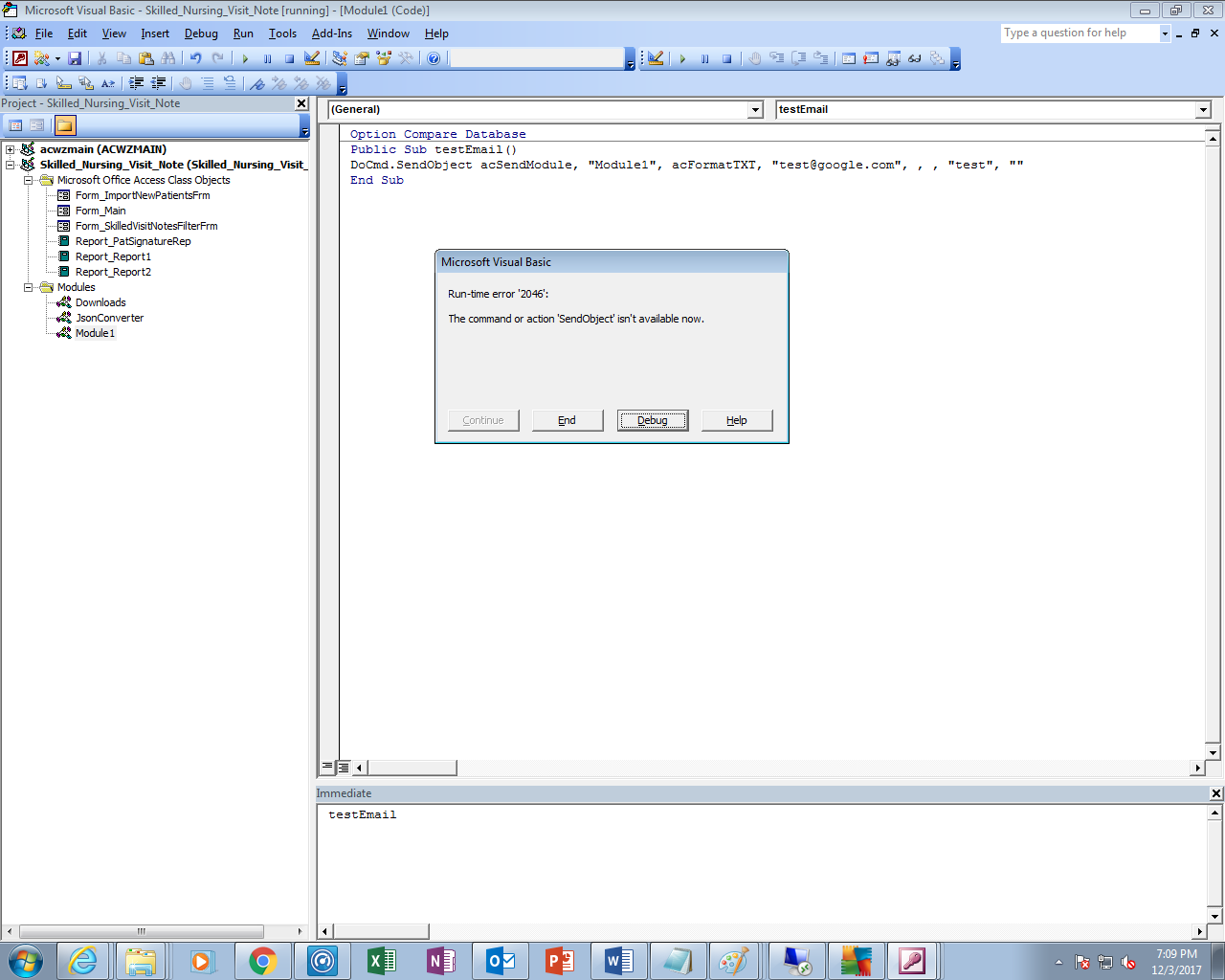Open the Window menu
The image size is (1225, 980).
pos(389,33)
